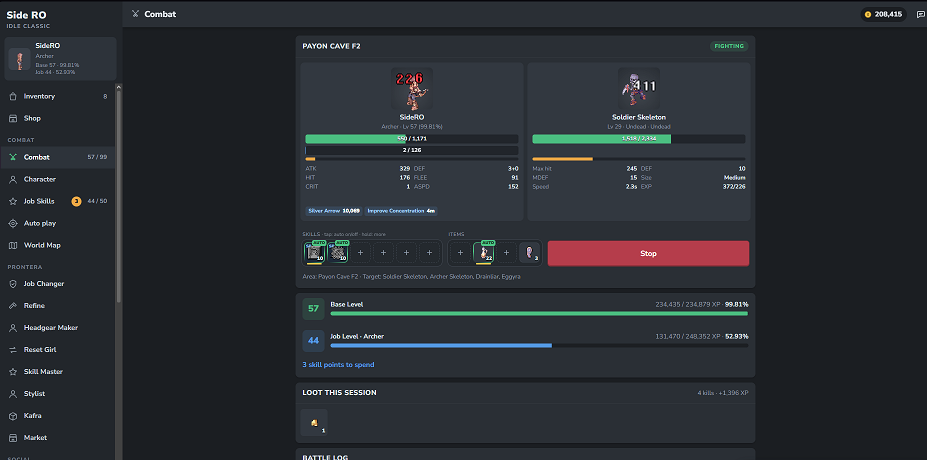Click the looted item in Loot This Session

pyautogui.click(x=314, y=422)
